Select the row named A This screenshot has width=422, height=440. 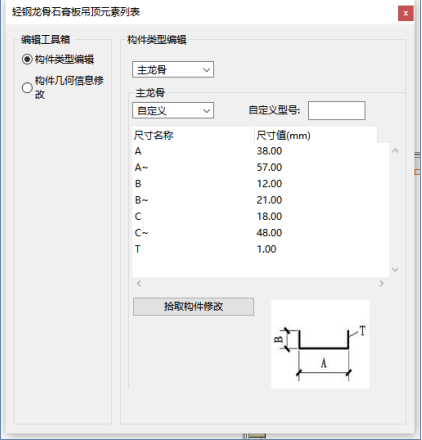tap(260, 151)
